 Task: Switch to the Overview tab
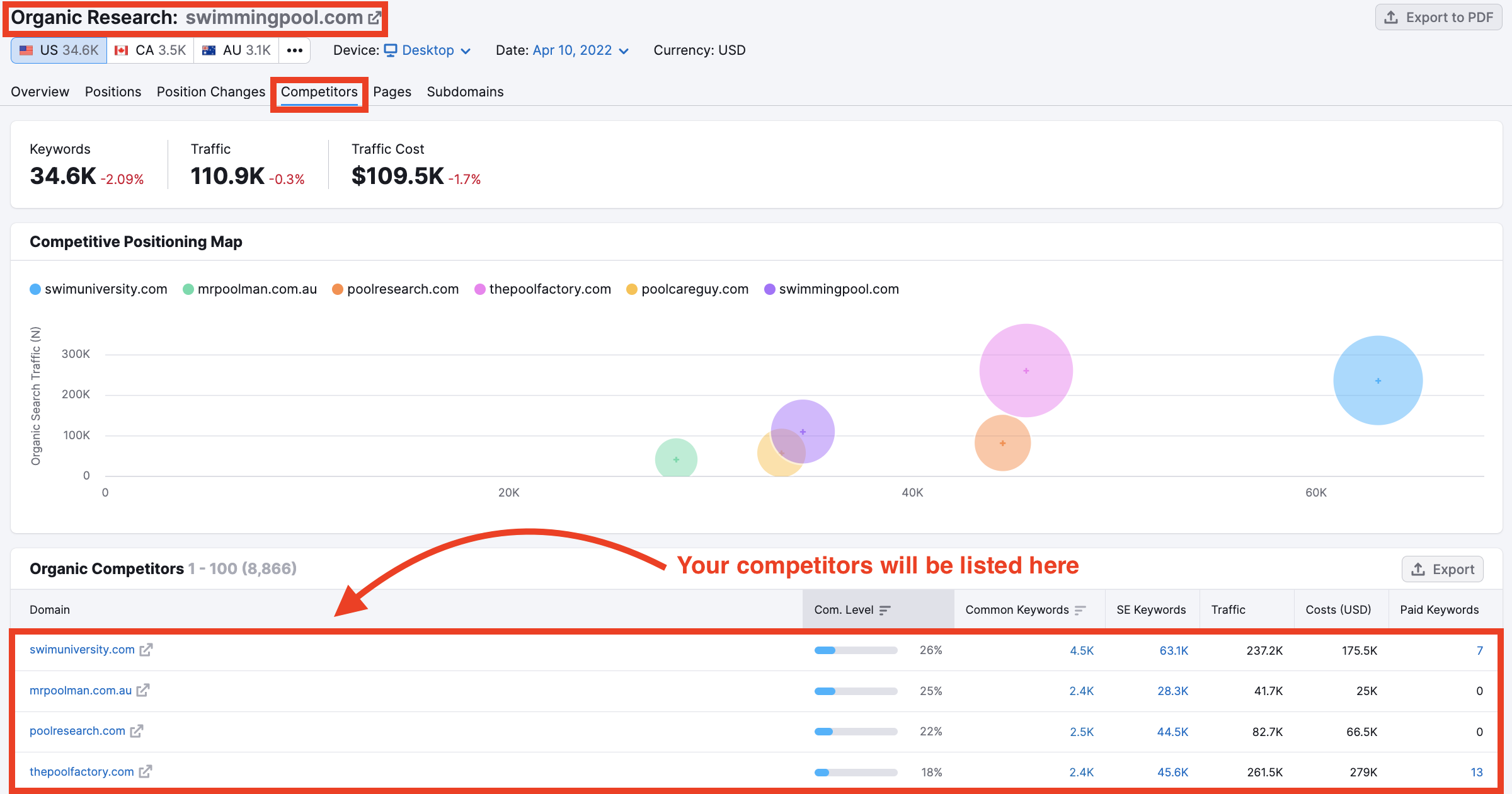(40, 92)
